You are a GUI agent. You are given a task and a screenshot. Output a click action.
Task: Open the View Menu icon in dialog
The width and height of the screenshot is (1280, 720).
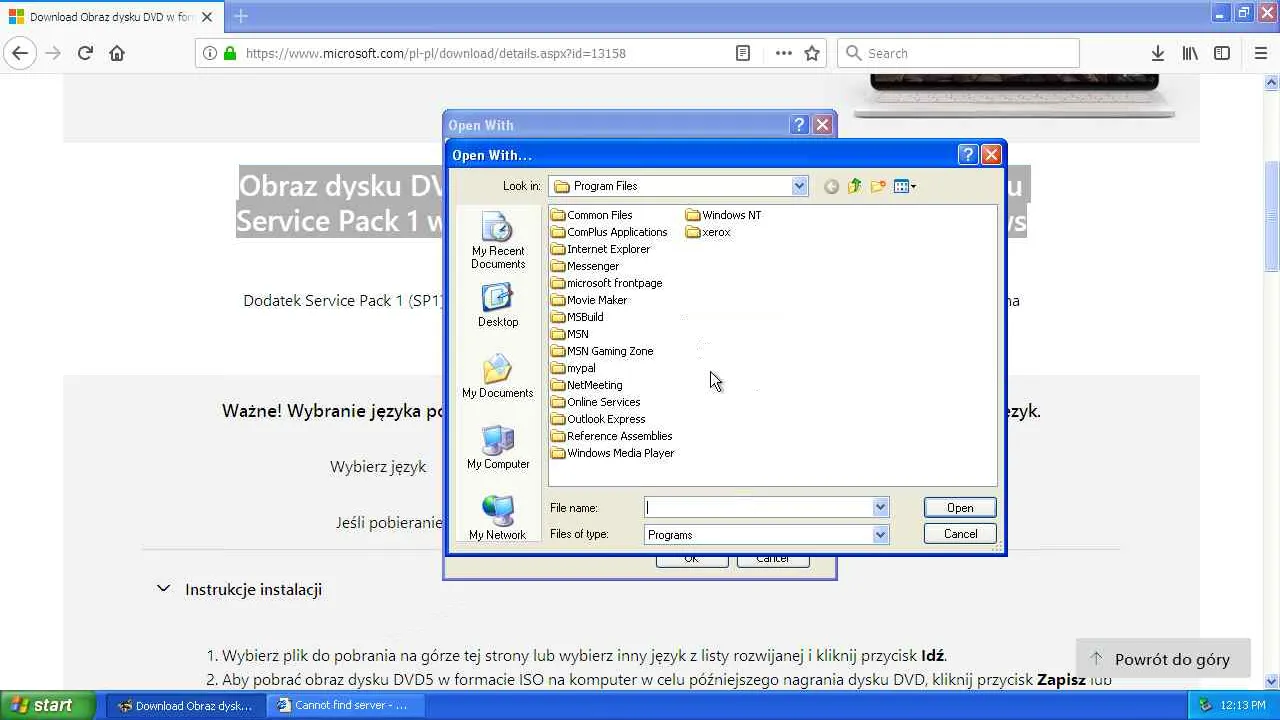[904, 186]
